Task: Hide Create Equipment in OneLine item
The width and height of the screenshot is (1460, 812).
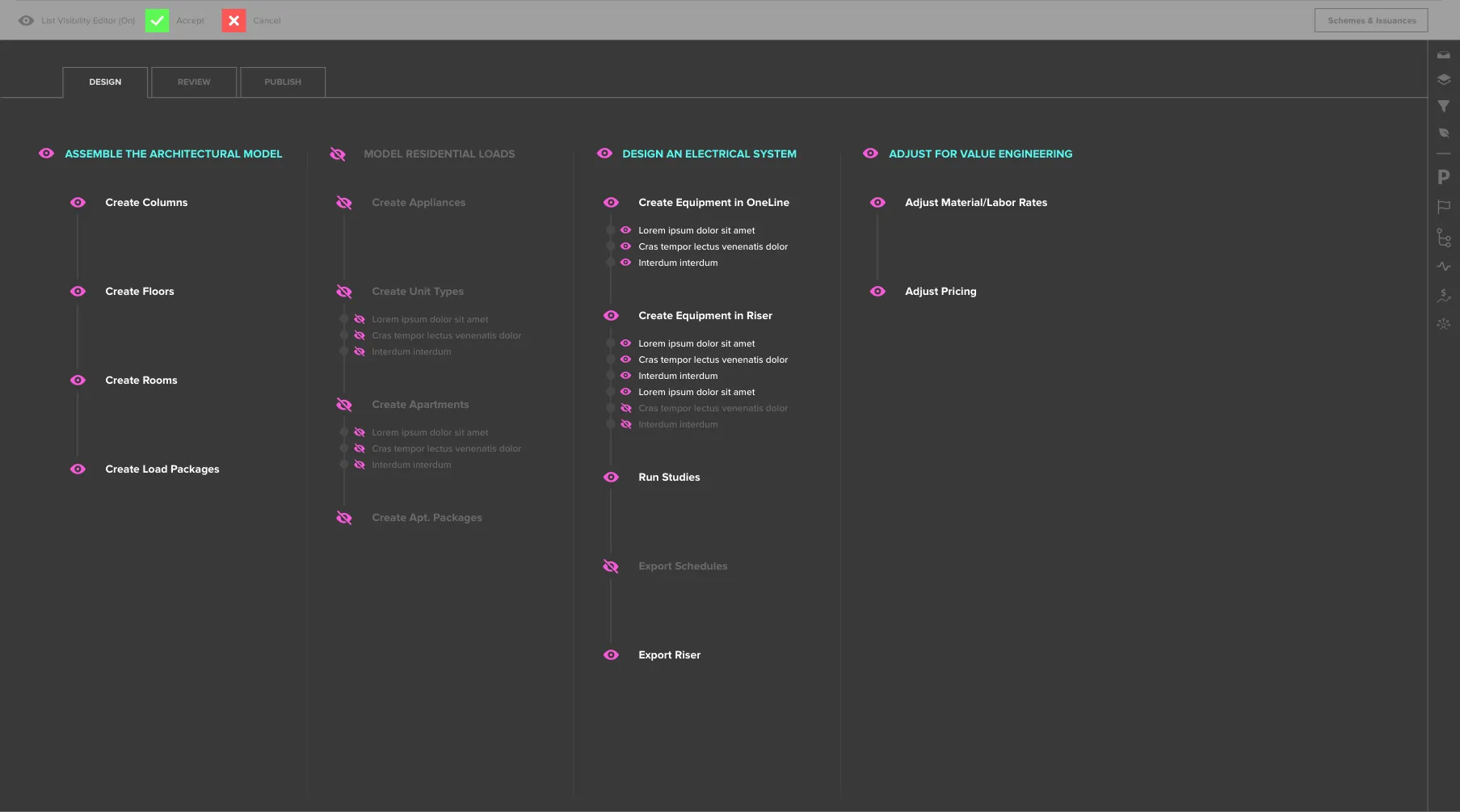Action: pos(611,202)
